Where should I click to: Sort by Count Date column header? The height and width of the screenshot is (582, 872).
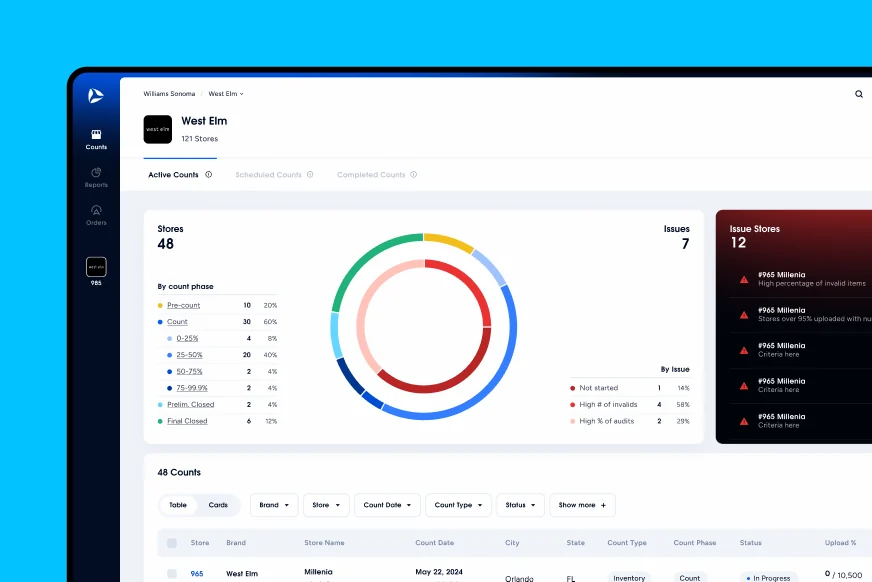coord(434,543)
